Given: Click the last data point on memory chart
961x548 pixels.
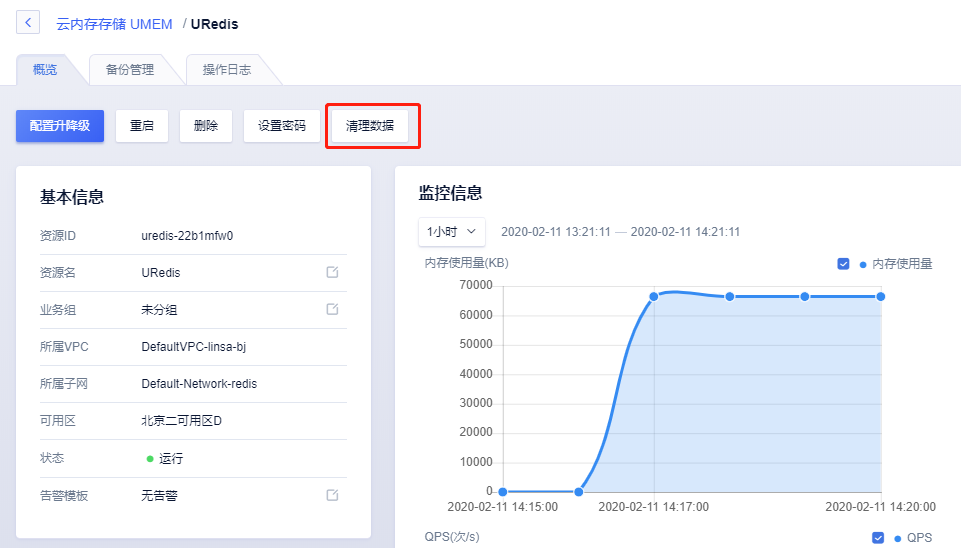Looking at the screenshot, I should [x=881, y=296].
